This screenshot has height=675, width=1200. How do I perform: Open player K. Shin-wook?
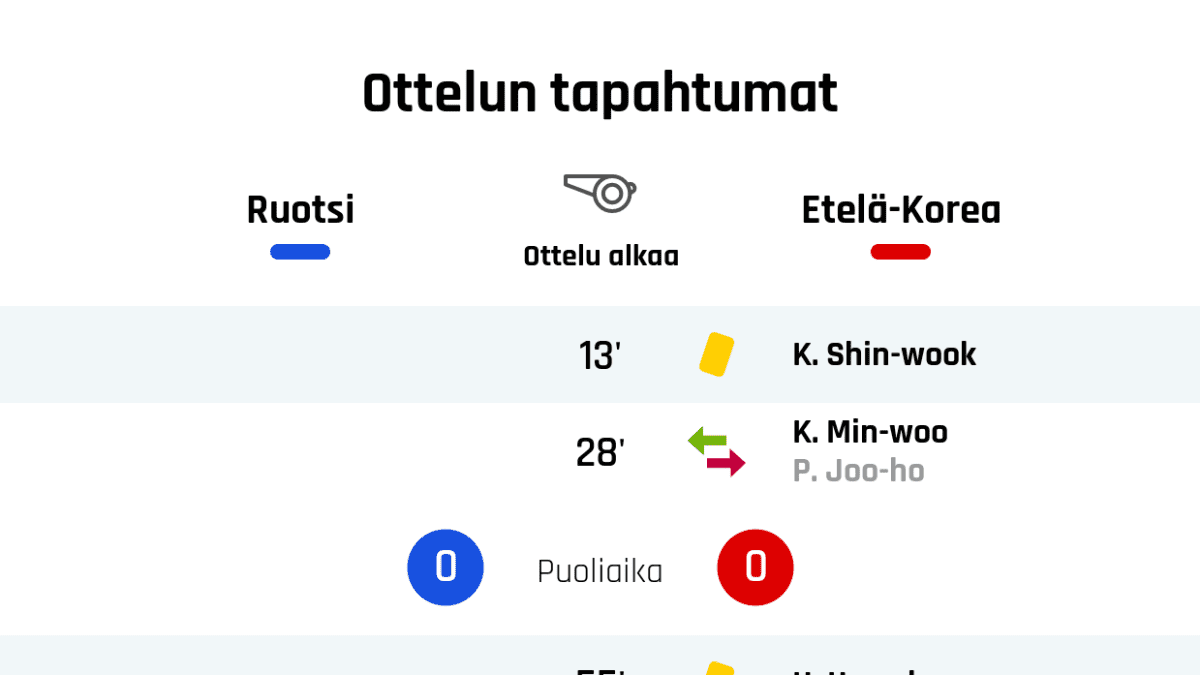pos(884,354)
